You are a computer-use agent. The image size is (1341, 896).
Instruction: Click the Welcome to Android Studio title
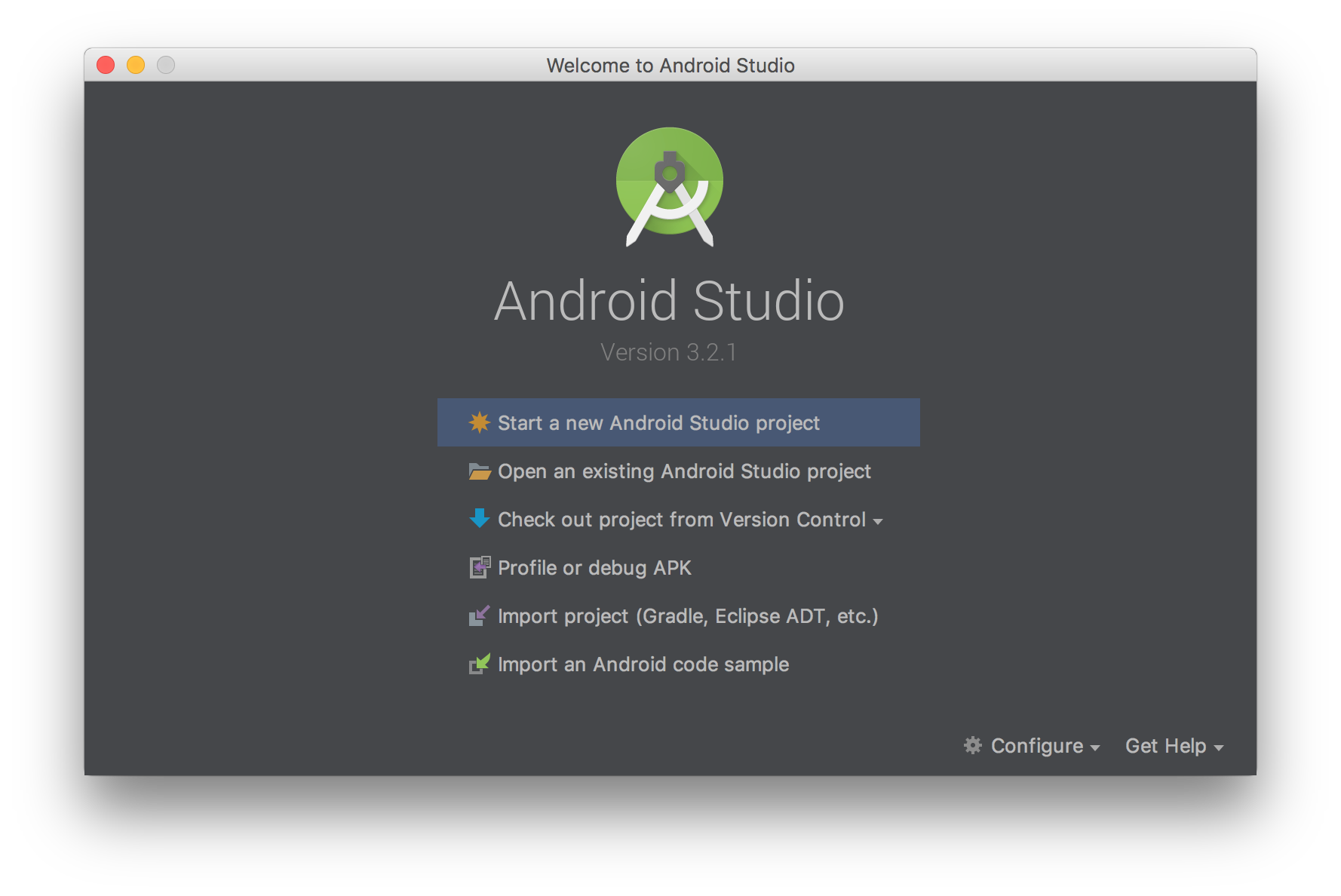point(670,66)
